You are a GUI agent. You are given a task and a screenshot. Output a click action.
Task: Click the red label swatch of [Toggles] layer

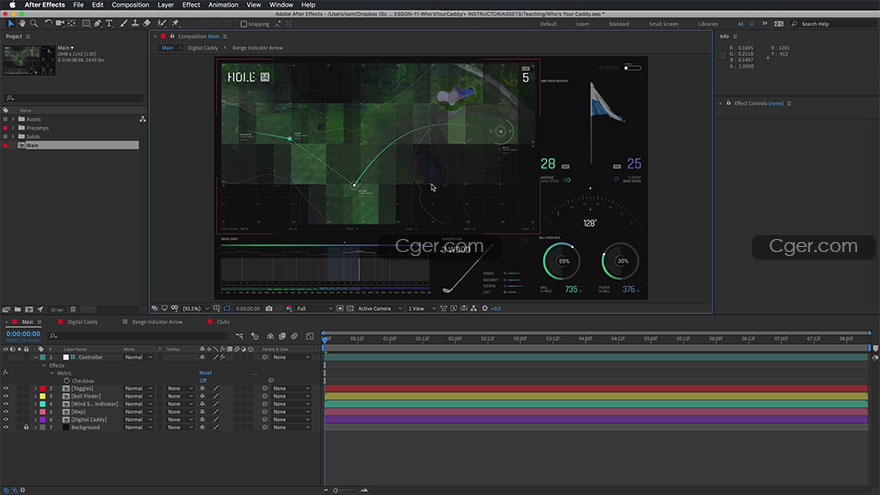point(43,388)
